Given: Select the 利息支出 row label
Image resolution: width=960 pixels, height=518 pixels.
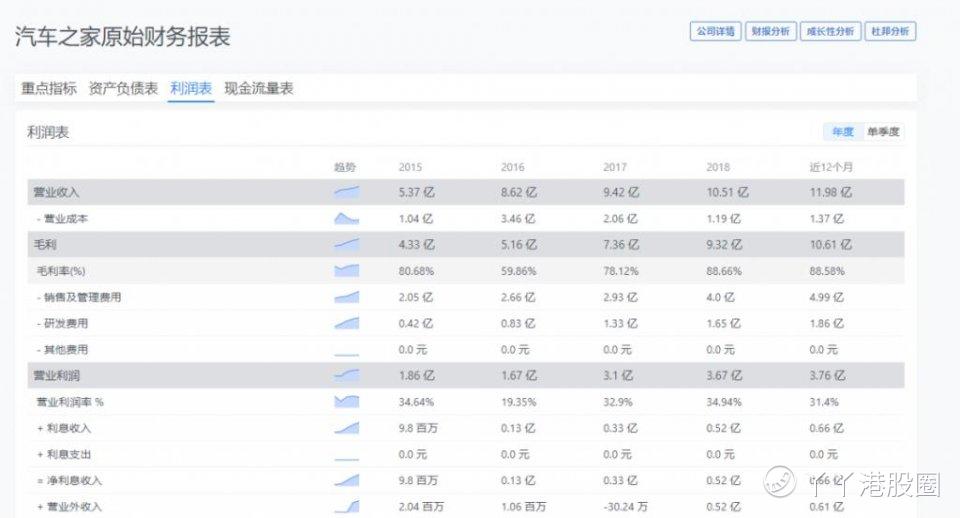Looking at the screenshot, I should coord(64,454).
